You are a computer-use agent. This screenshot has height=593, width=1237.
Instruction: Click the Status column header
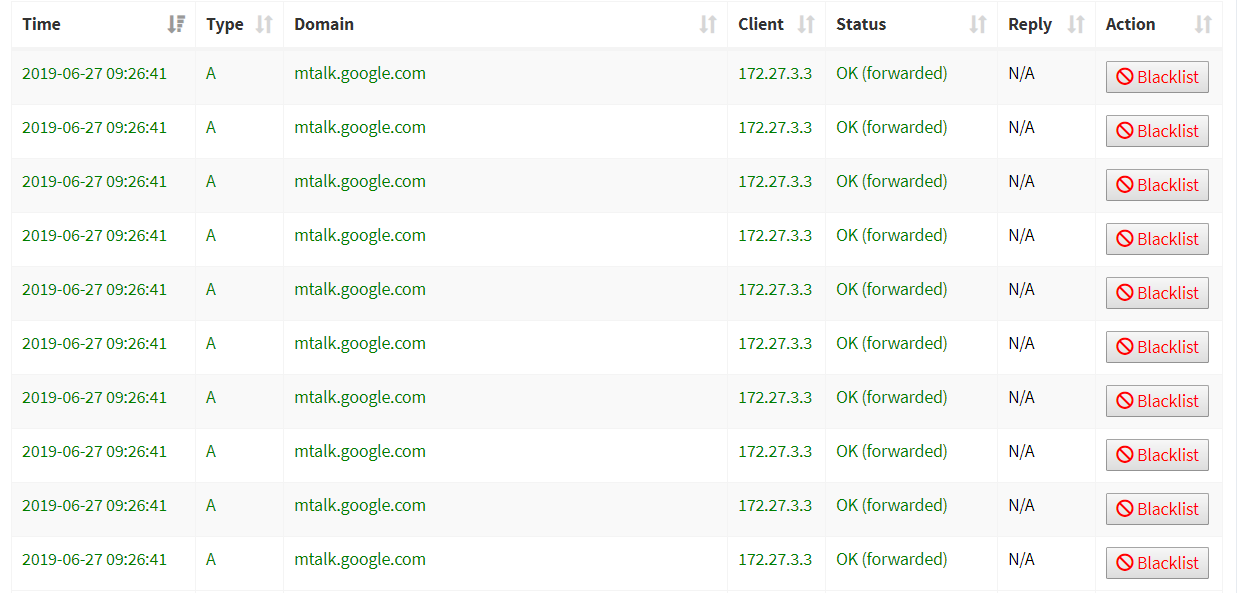(x=862, y=24)
